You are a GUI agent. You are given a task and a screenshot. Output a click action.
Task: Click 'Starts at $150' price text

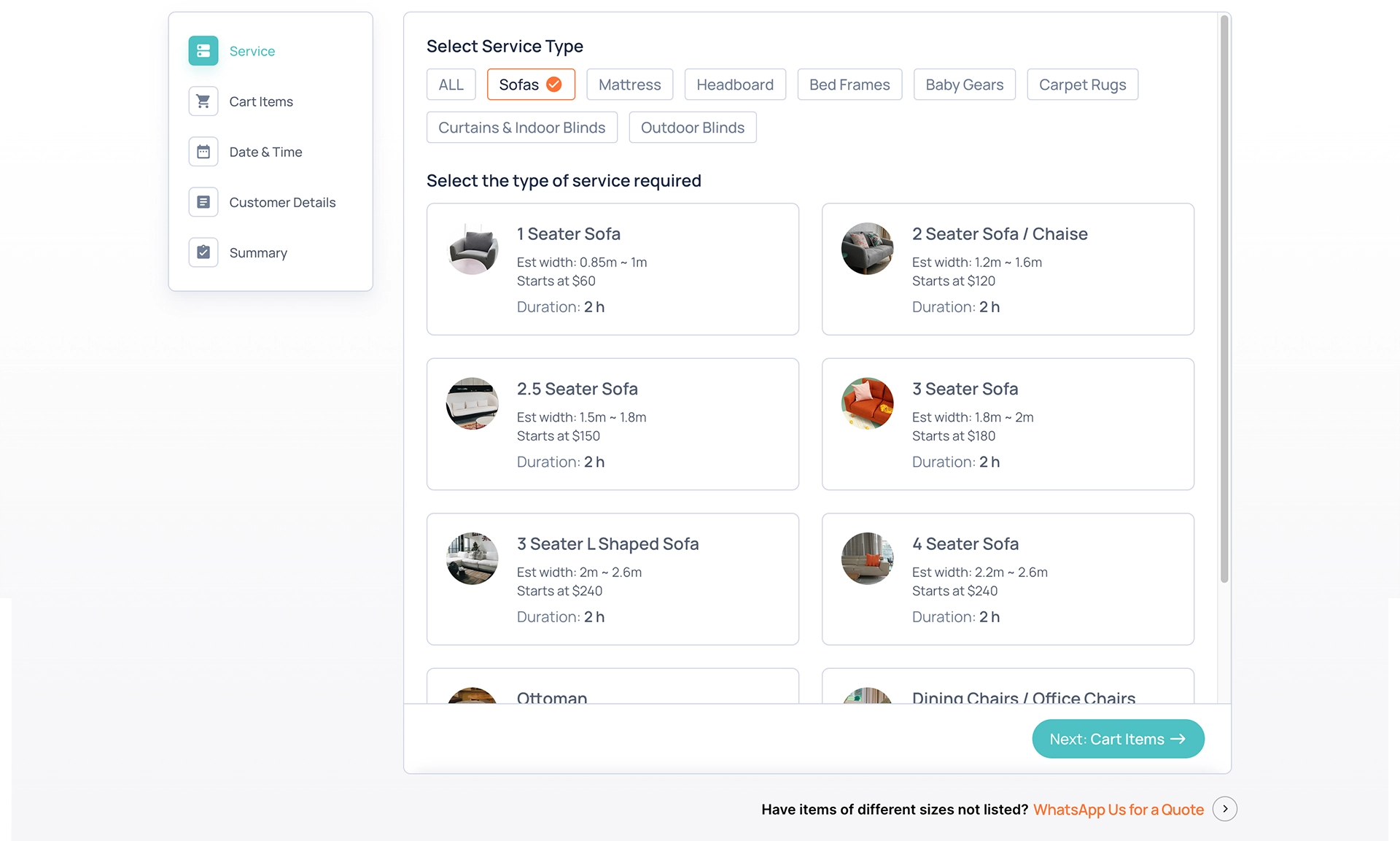click(x=559, y=436)
